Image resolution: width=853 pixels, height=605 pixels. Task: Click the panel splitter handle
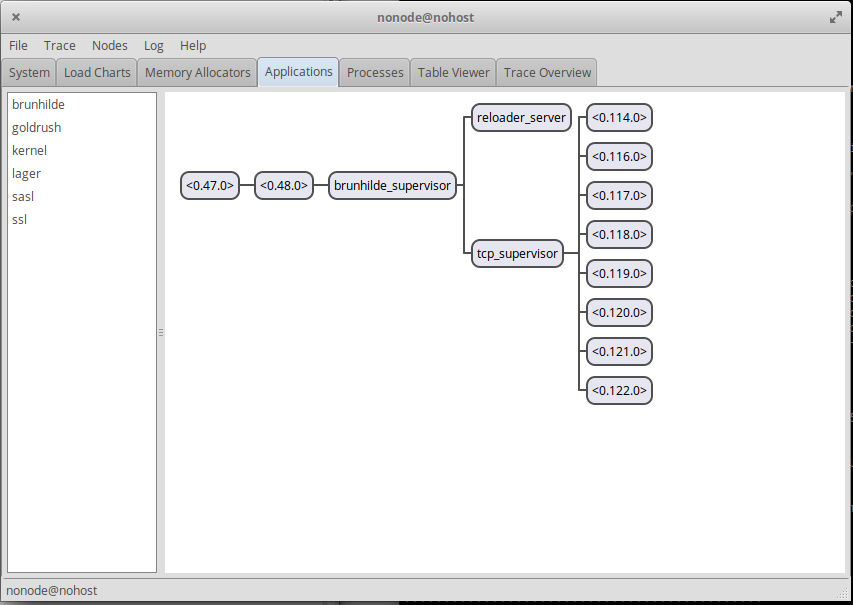tap(161, 332)
